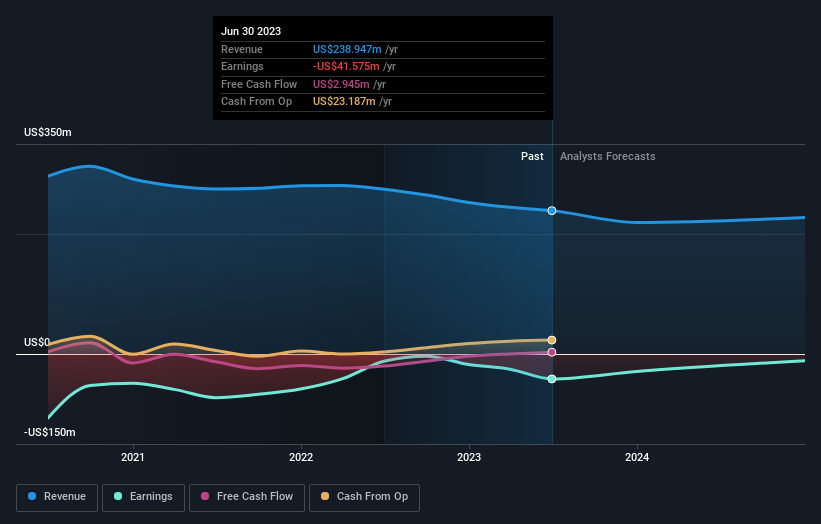Click the Earnings row label in tooltip

coord(242,66)
